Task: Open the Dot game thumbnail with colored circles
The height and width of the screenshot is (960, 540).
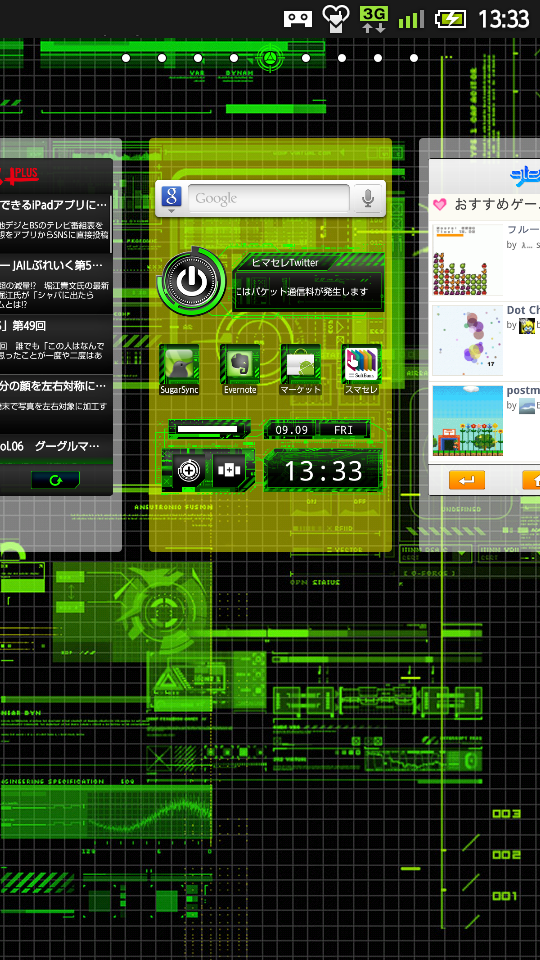Action: click(468, 341)
